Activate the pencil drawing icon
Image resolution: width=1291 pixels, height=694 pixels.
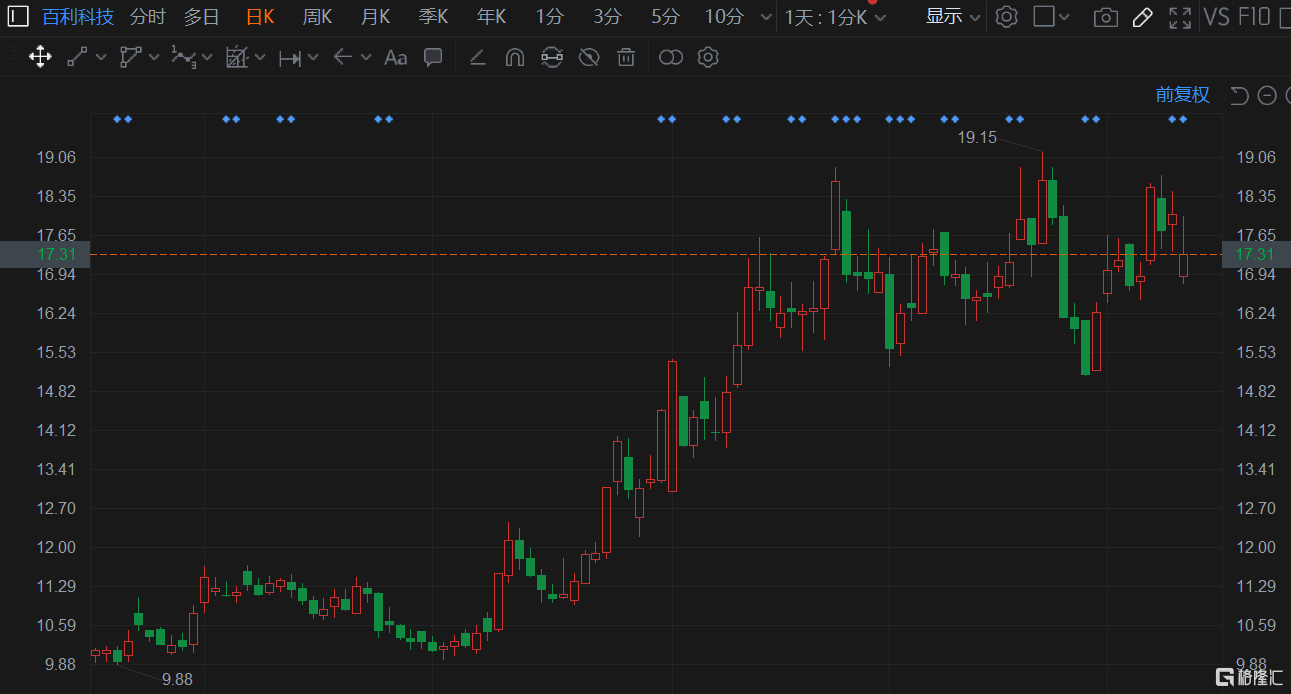[1143, 17]
